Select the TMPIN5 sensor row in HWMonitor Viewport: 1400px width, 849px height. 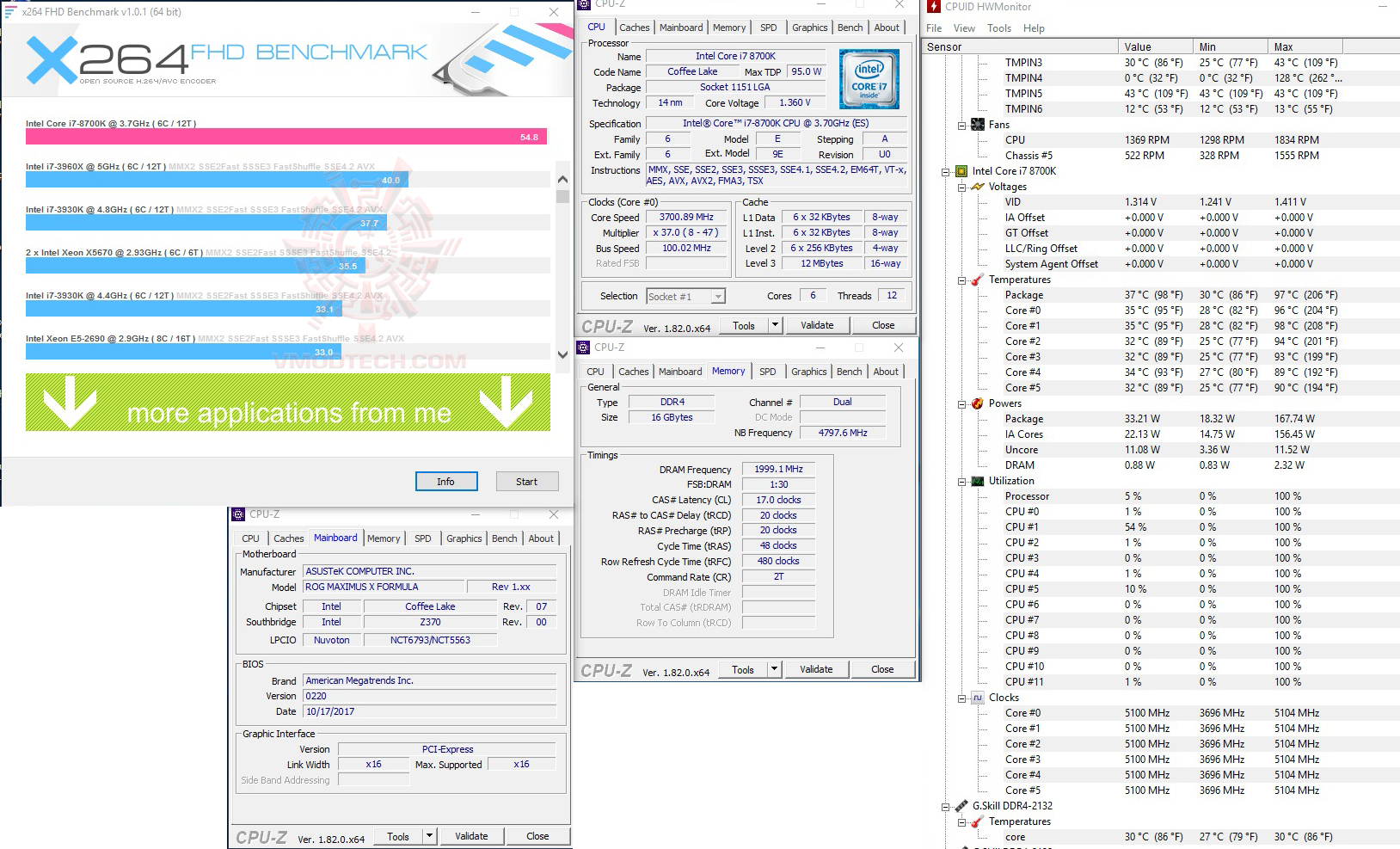(x=1161, y=94)
